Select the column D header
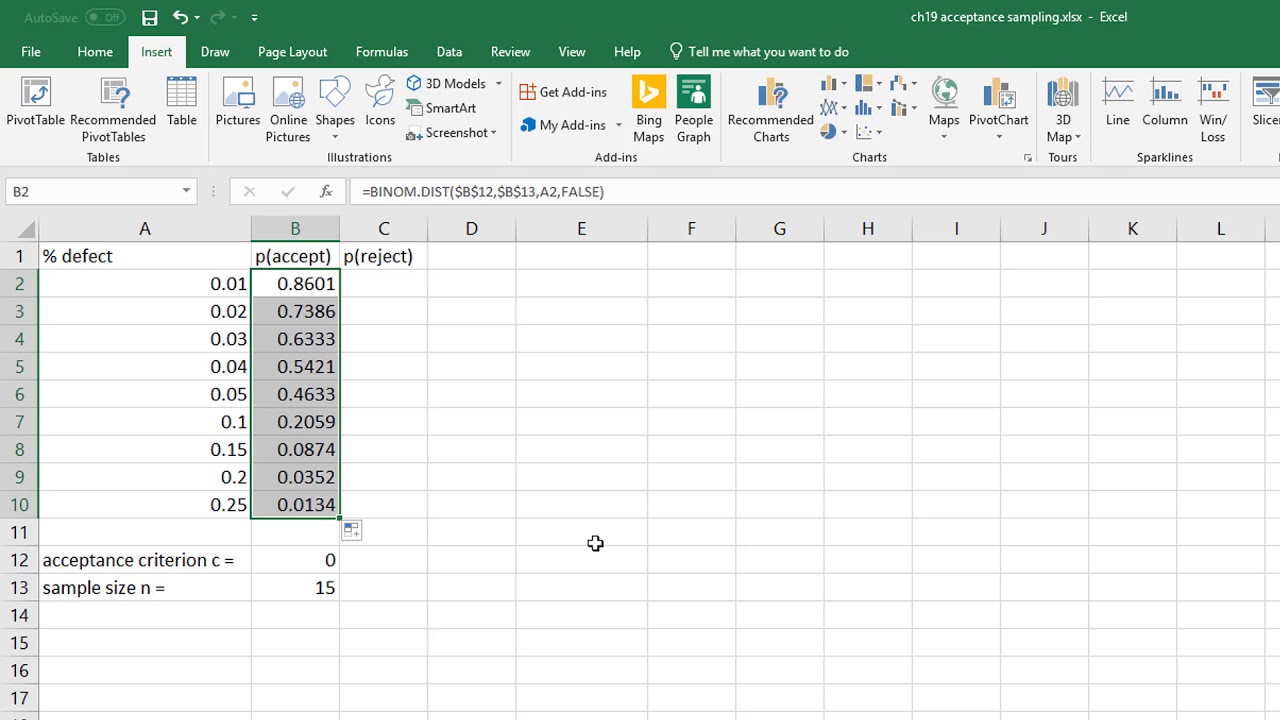The image size is (1280, 720). [471, 229]
